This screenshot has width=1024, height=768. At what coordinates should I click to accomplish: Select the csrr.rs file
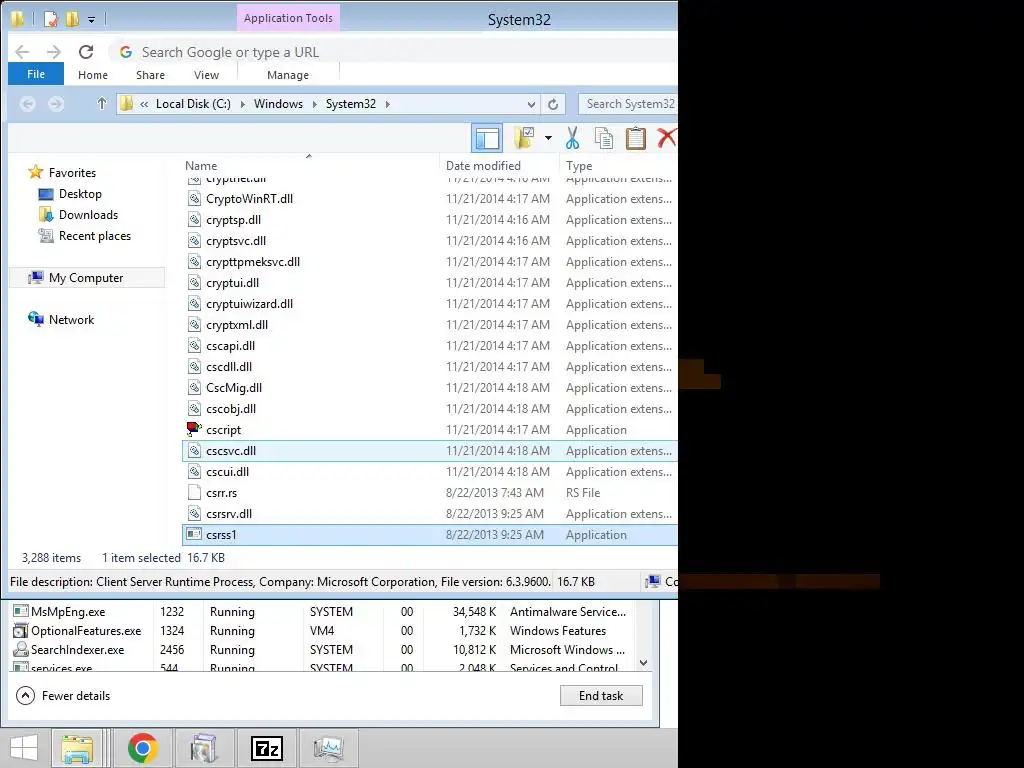[430, 492]
